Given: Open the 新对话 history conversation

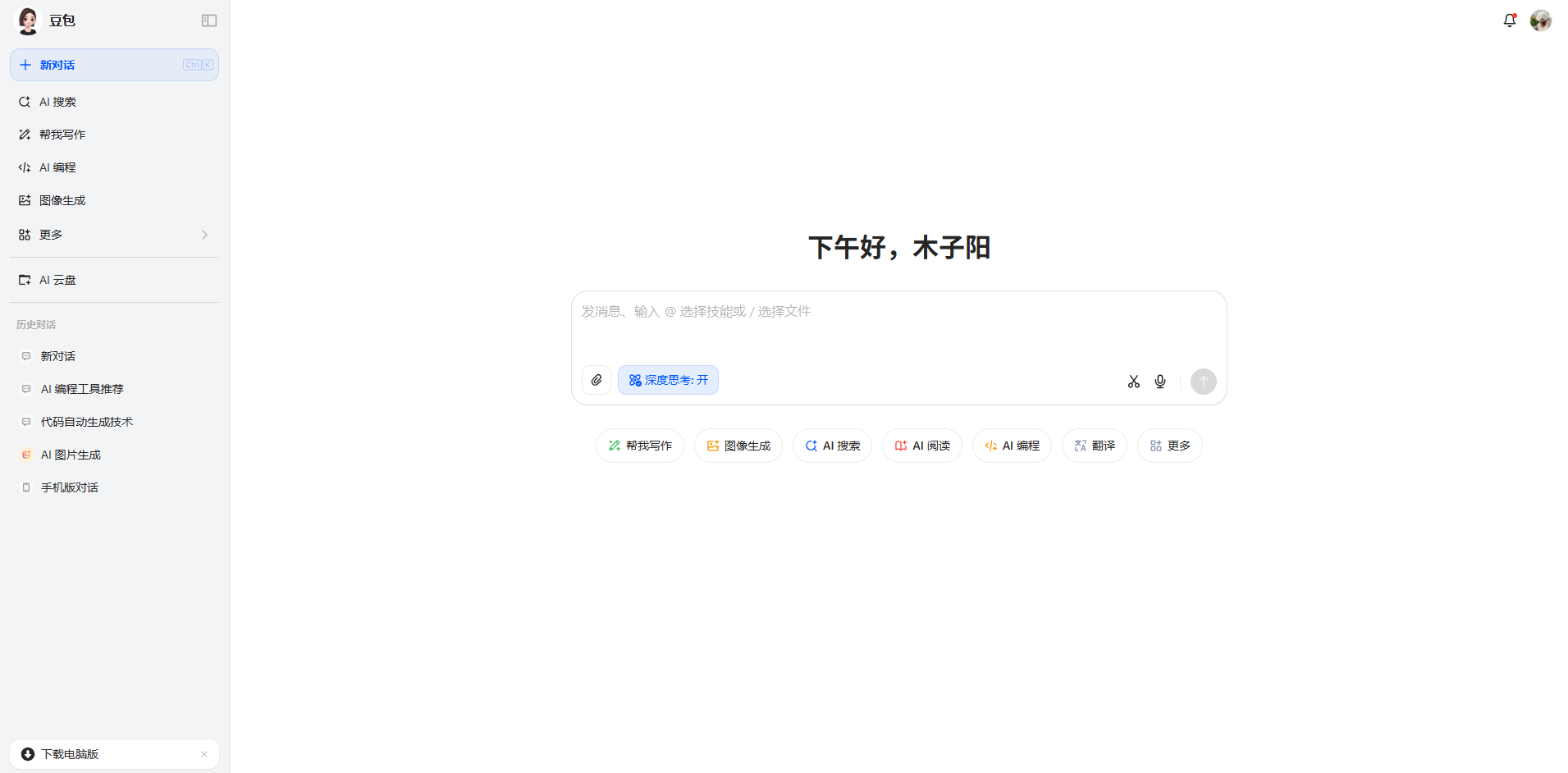Looking at the screenshot, I should (x=114, y=356).
